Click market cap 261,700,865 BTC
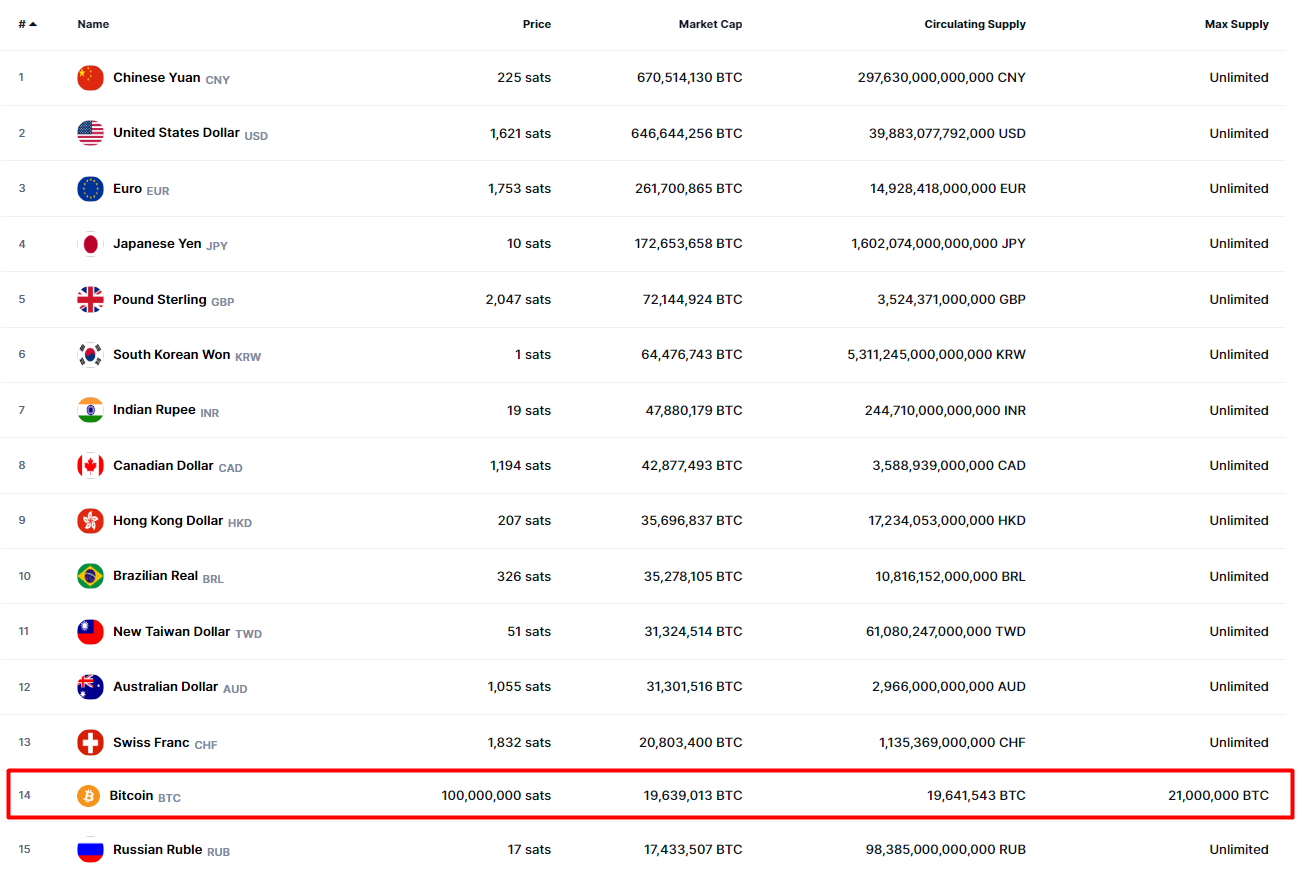Image resolution: width=1316 pixels, height=871 pixels. tap(689, 188)
